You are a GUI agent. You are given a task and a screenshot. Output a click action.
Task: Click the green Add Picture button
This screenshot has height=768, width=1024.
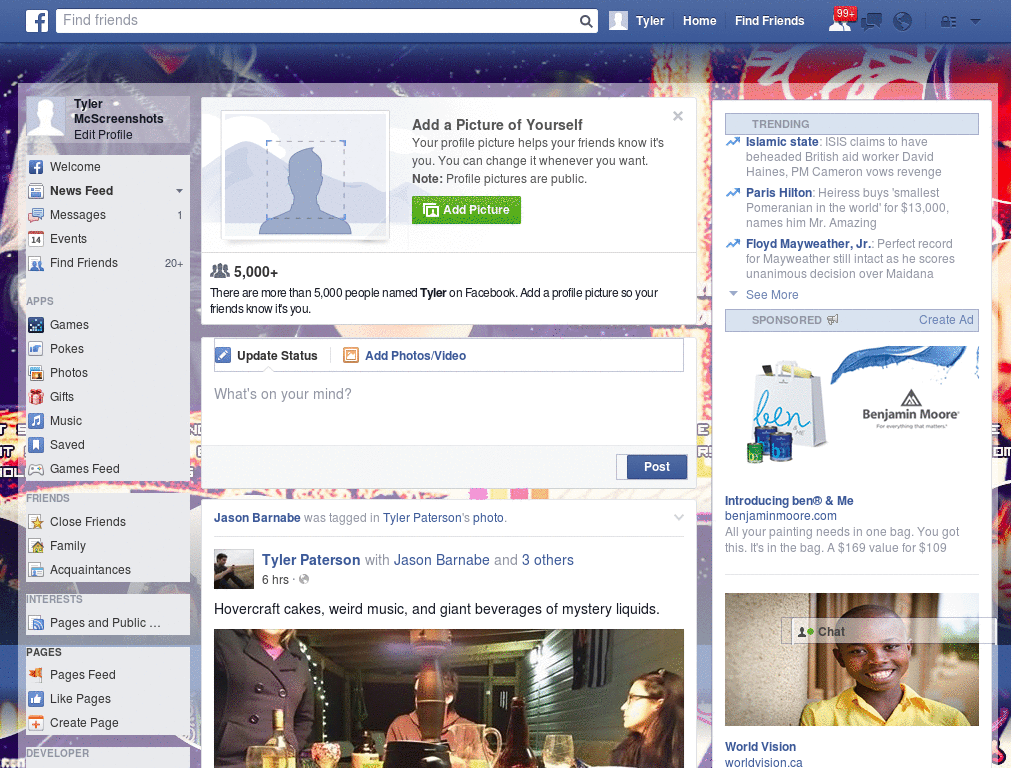pos(466,210)
